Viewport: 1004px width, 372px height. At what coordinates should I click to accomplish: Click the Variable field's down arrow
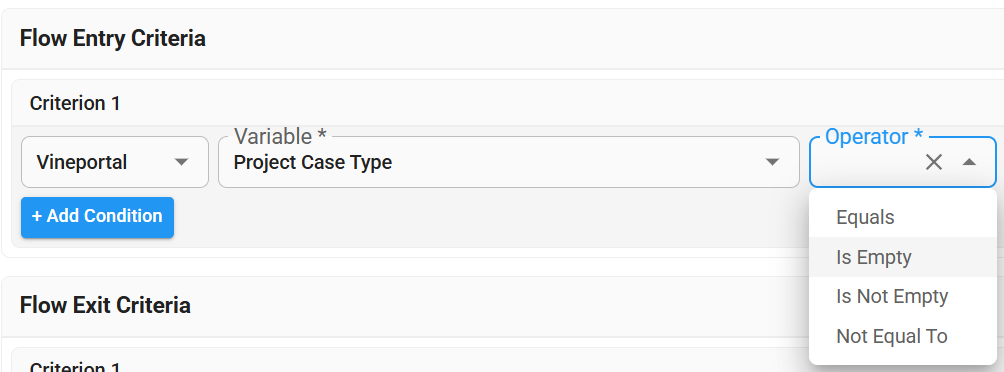(773, 163)
